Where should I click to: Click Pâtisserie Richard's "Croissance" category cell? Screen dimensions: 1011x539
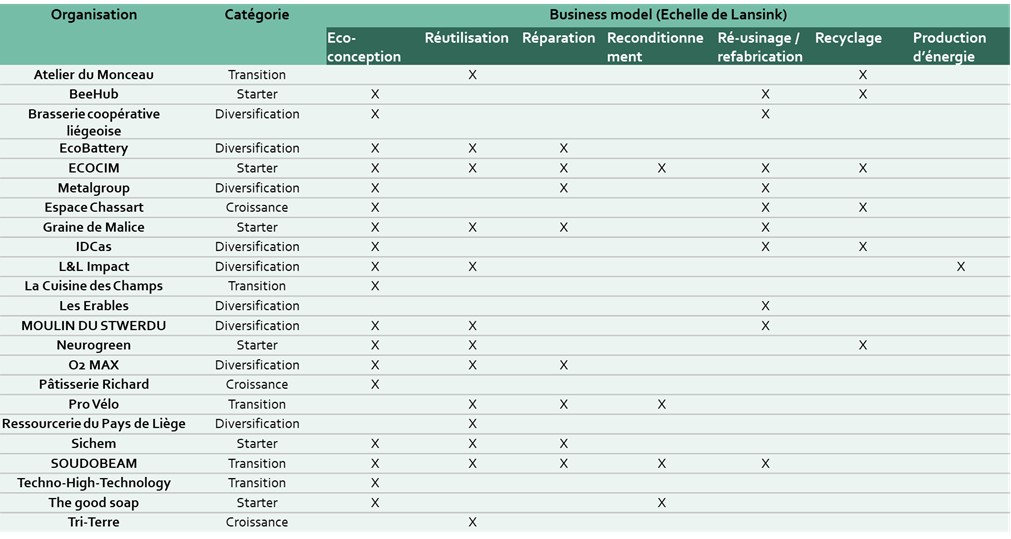[x=257, y=385]
